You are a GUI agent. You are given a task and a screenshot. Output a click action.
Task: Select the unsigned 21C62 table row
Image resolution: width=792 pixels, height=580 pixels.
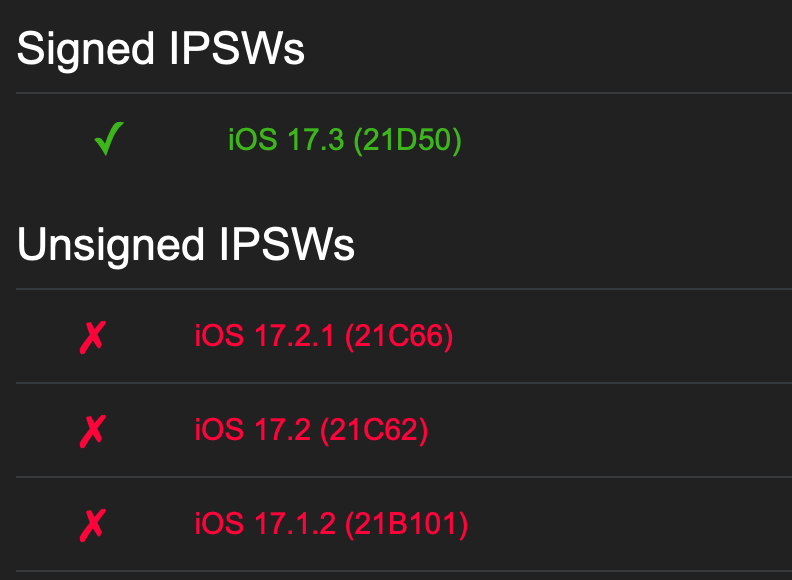pyautogui.click(x=600, y=430)
